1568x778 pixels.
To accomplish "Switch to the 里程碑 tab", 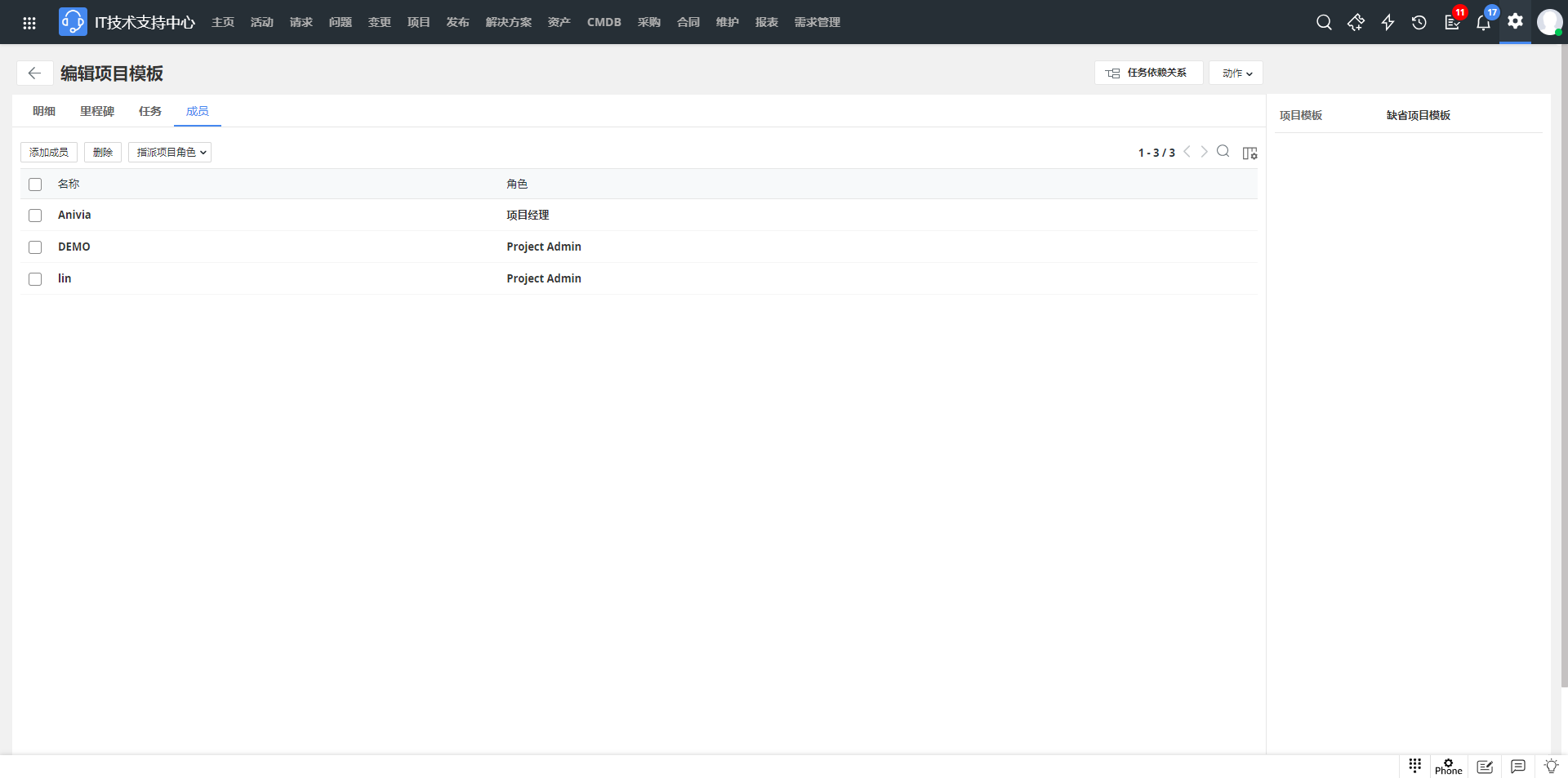I will pyautogui.click(x=97, y=111).
